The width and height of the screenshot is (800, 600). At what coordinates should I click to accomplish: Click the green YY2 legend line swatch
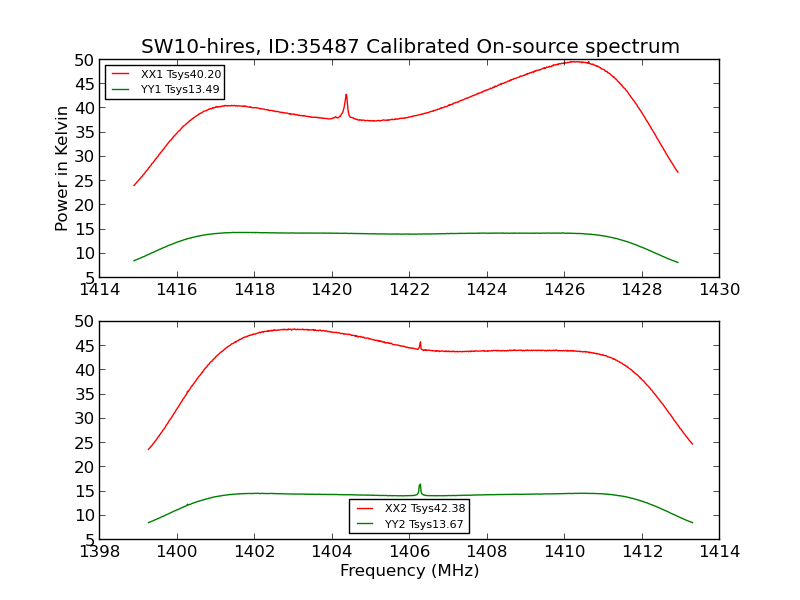click(365, 524)
